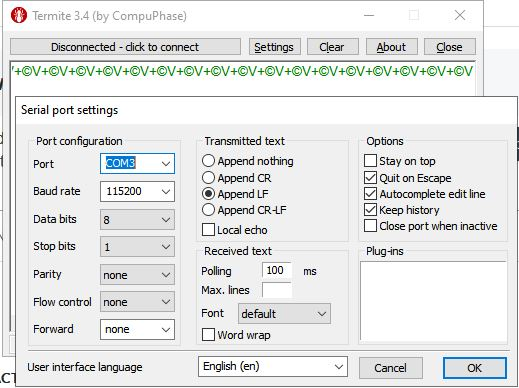Viewport: 519px width, 388px height.
Task: Open the Baud rate 115200 dropdown
Action: (137, 191)
